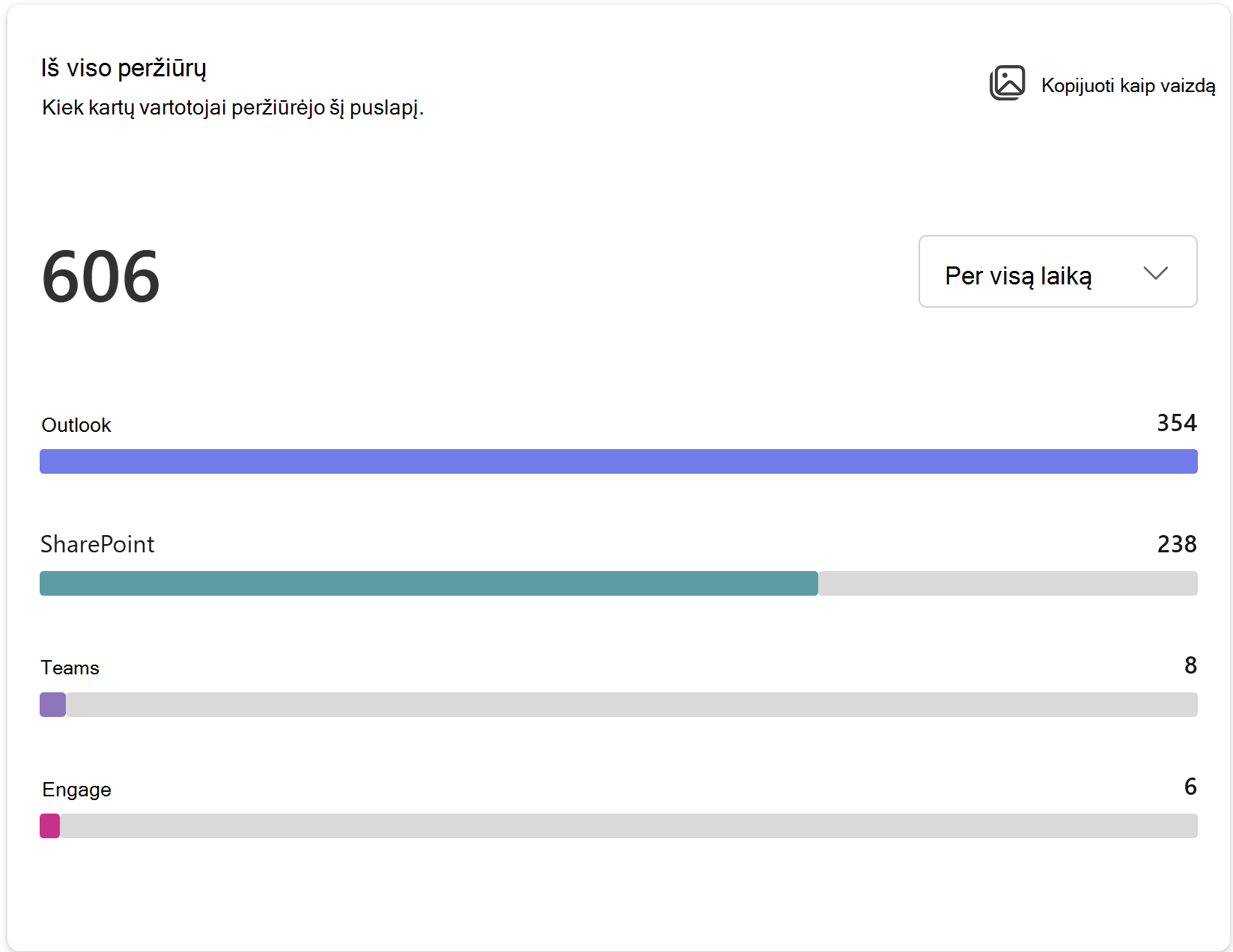Screen dimensions: 1233x952
Task: Select the Outlook label
Action: click(x=76, y=425)
